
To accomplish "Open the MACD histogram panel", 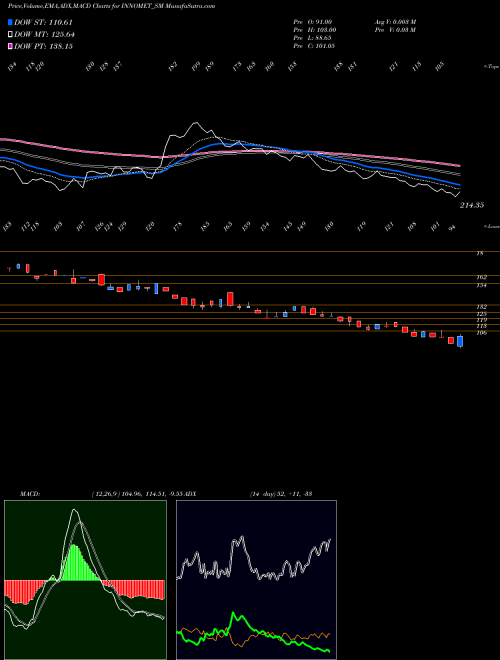I will pos(85,580).
